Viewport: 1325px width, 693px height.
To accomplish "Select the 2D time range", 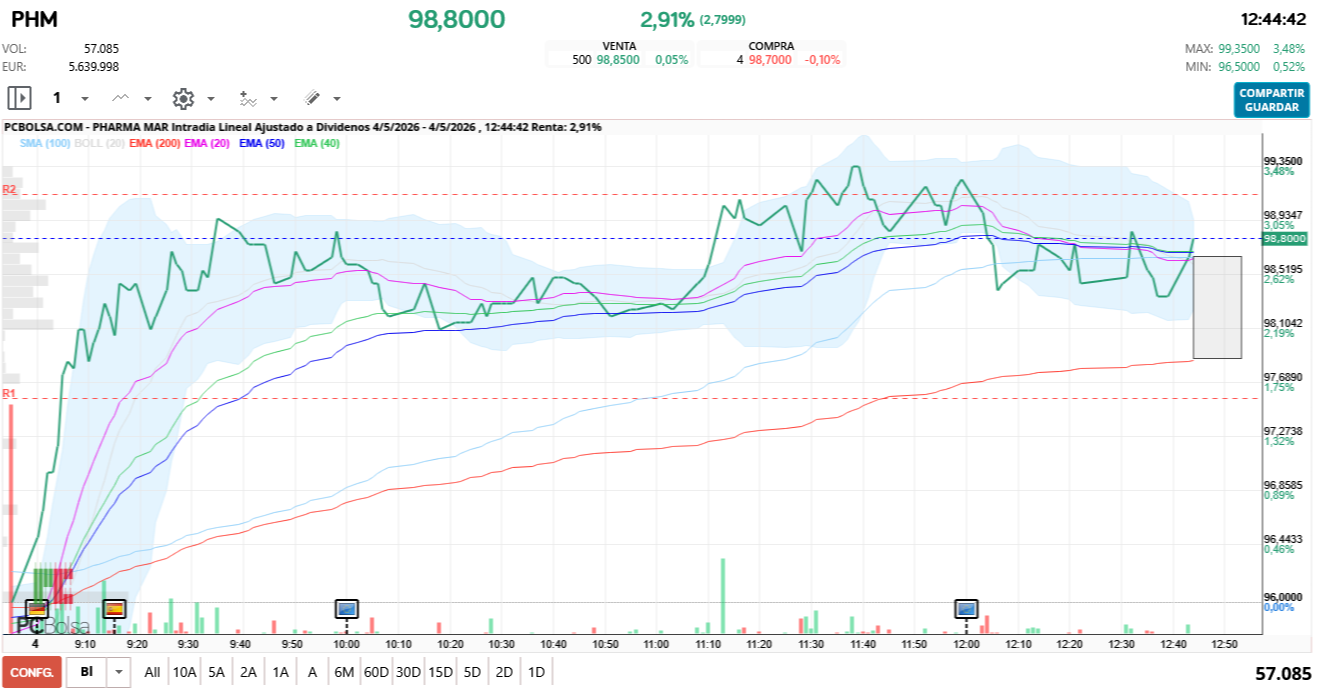I will click(x=504, y=672).
